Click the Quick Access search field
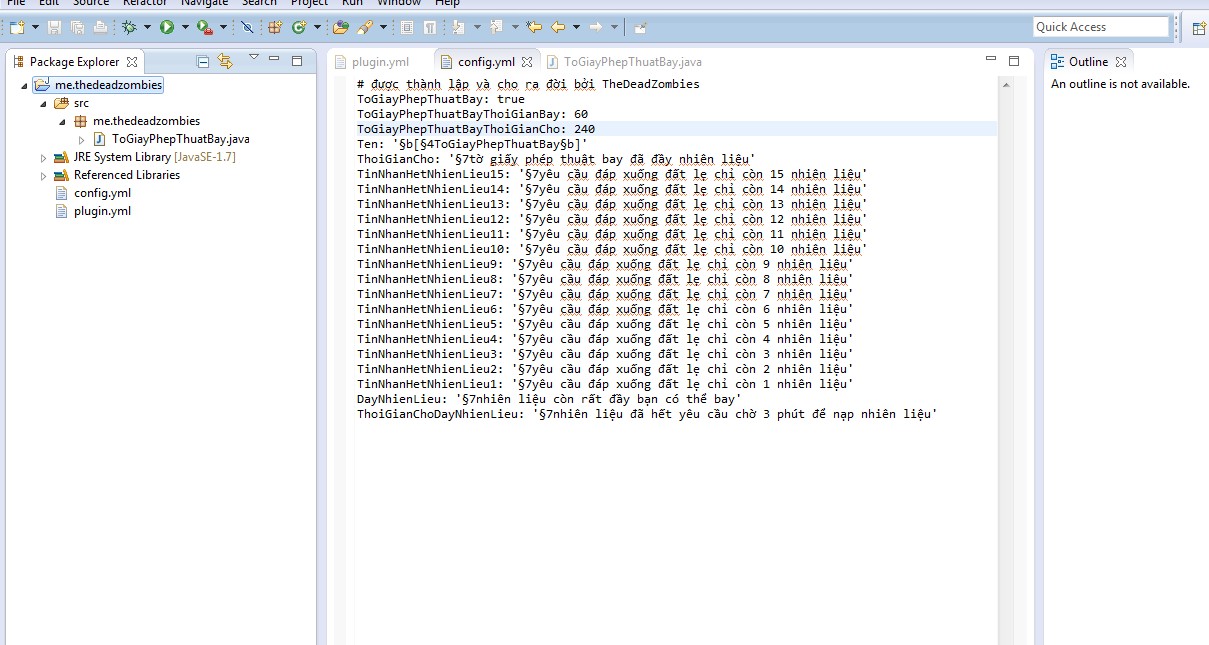This screenshot has width=1209, height=645. tap(1100, 27)
